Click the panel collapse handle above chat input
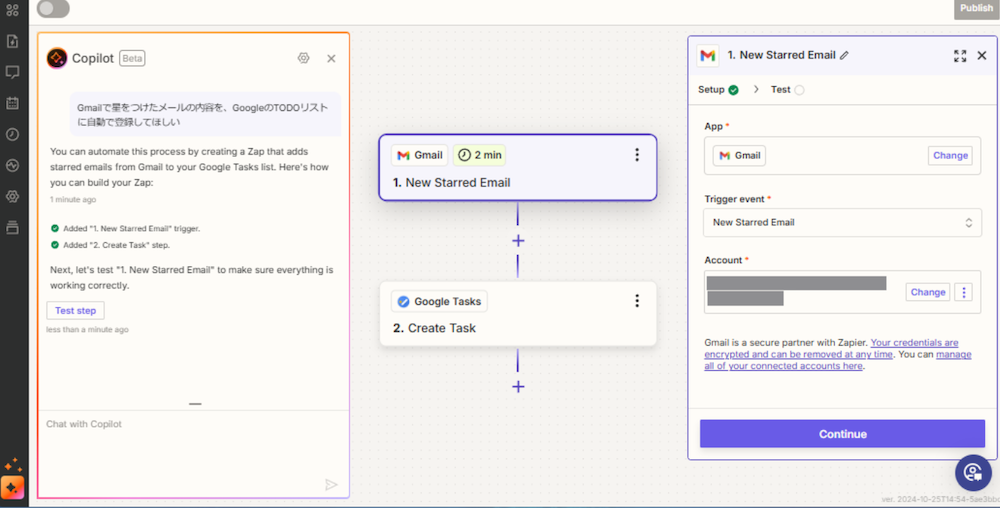 (x=195, y=403)
